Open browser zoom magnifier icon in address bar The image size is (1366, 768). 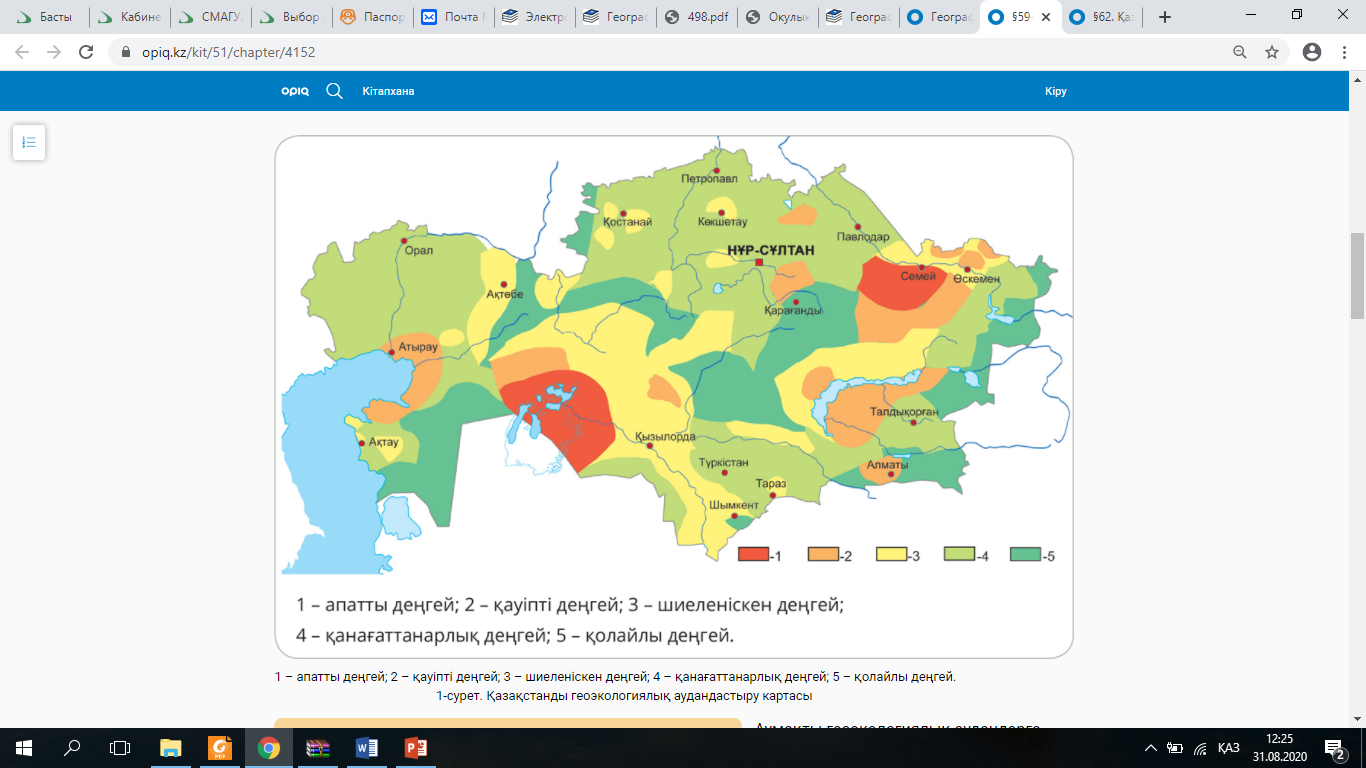(x=1240, y=52)
